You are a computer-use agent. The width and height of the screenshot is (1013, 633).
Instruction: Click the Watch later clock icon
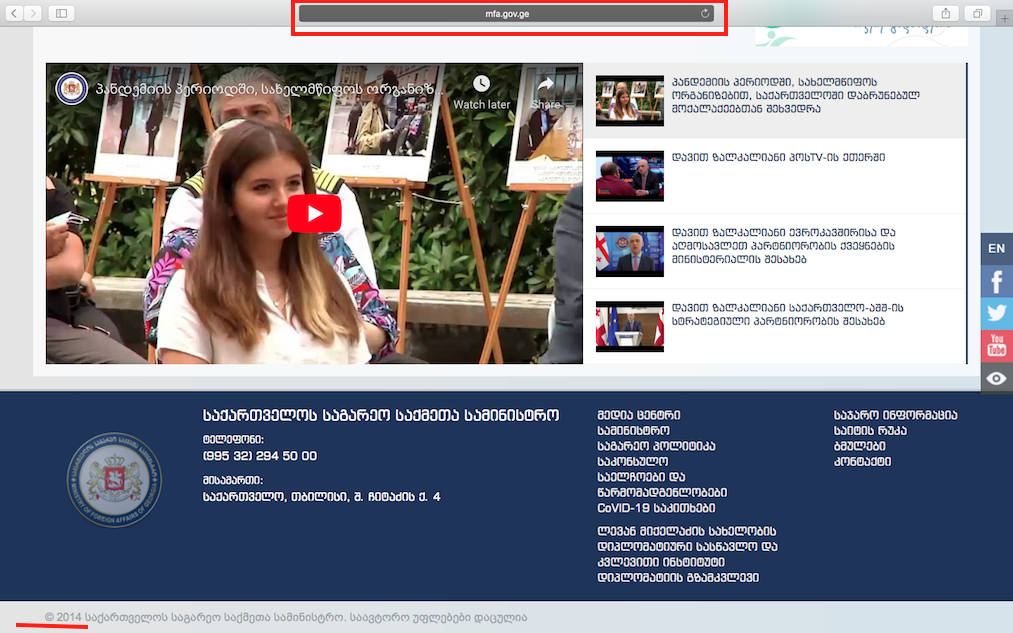pos(481,85)
